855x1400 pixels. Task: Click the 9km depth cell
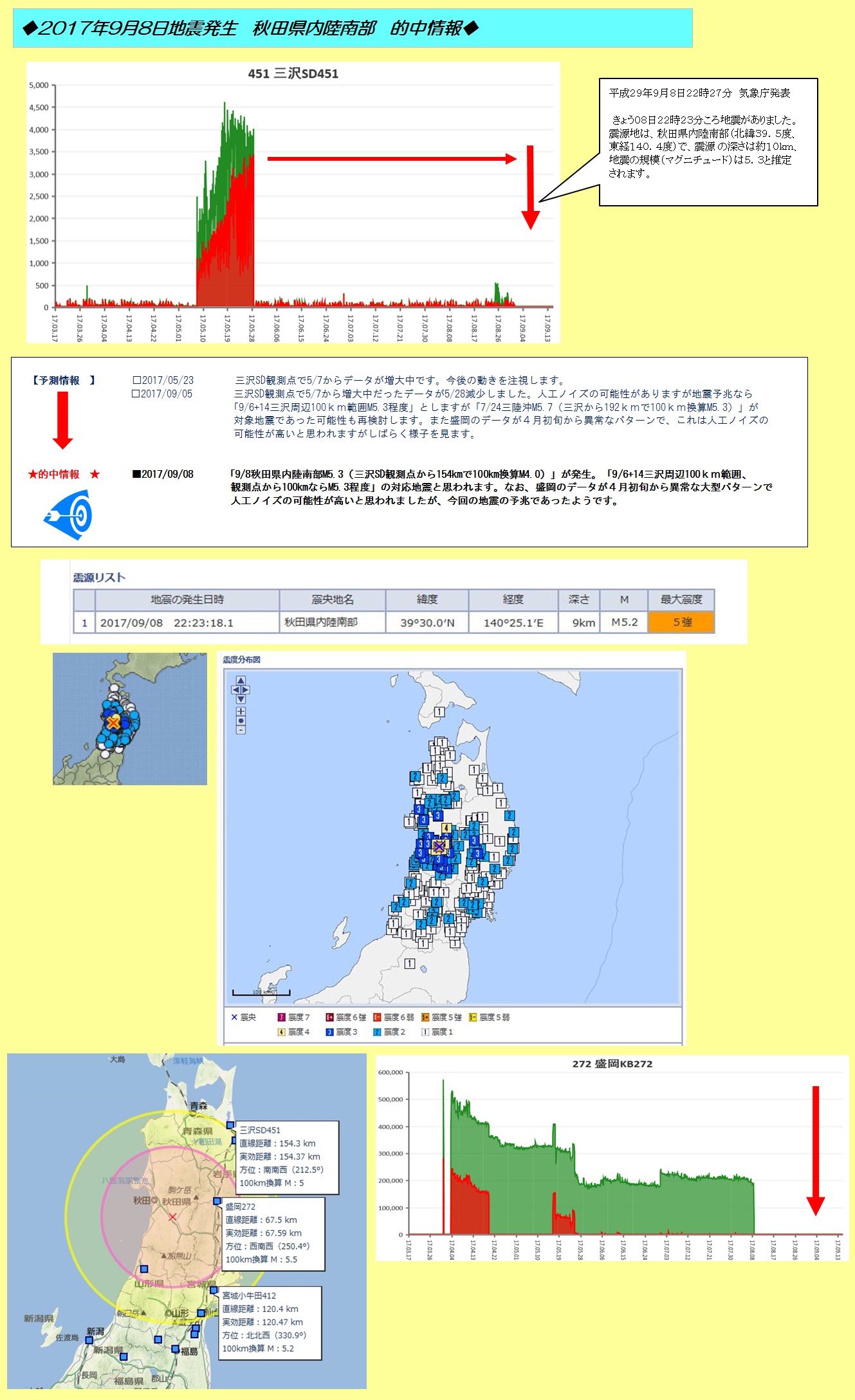(579, 623)
